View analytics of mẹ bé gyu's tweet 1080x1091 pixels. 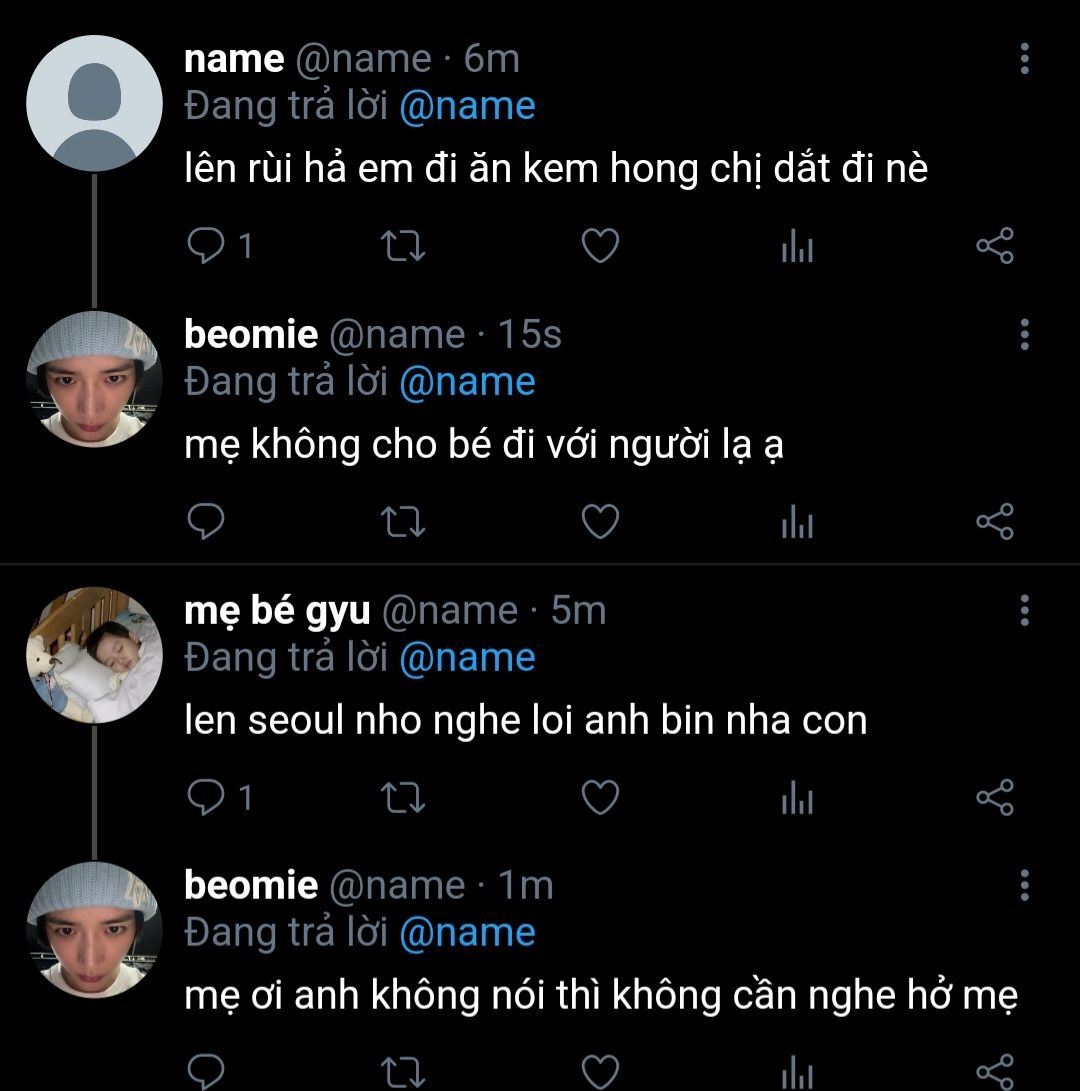(797, 797)
